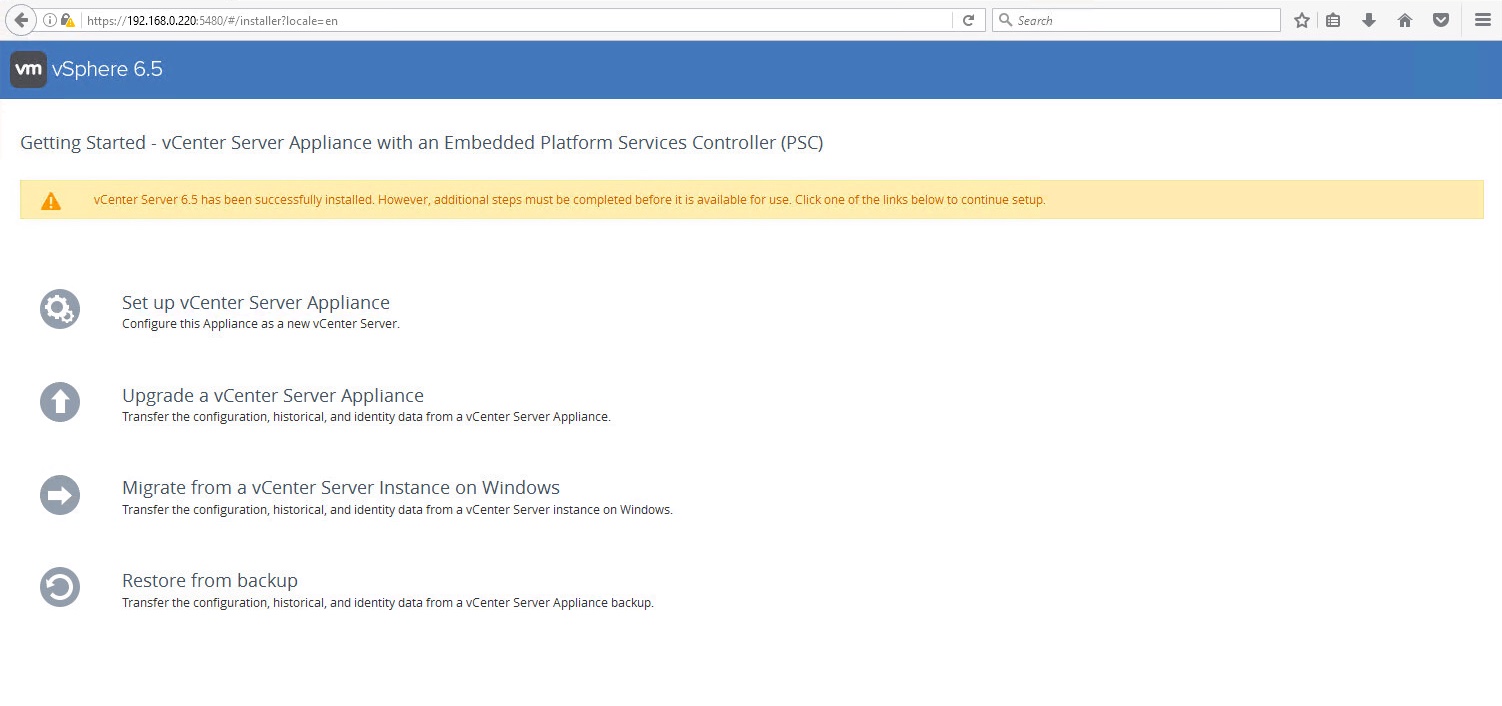
Task: Click the right-arrow Migrate icon
Action: [x=60, y=495]
